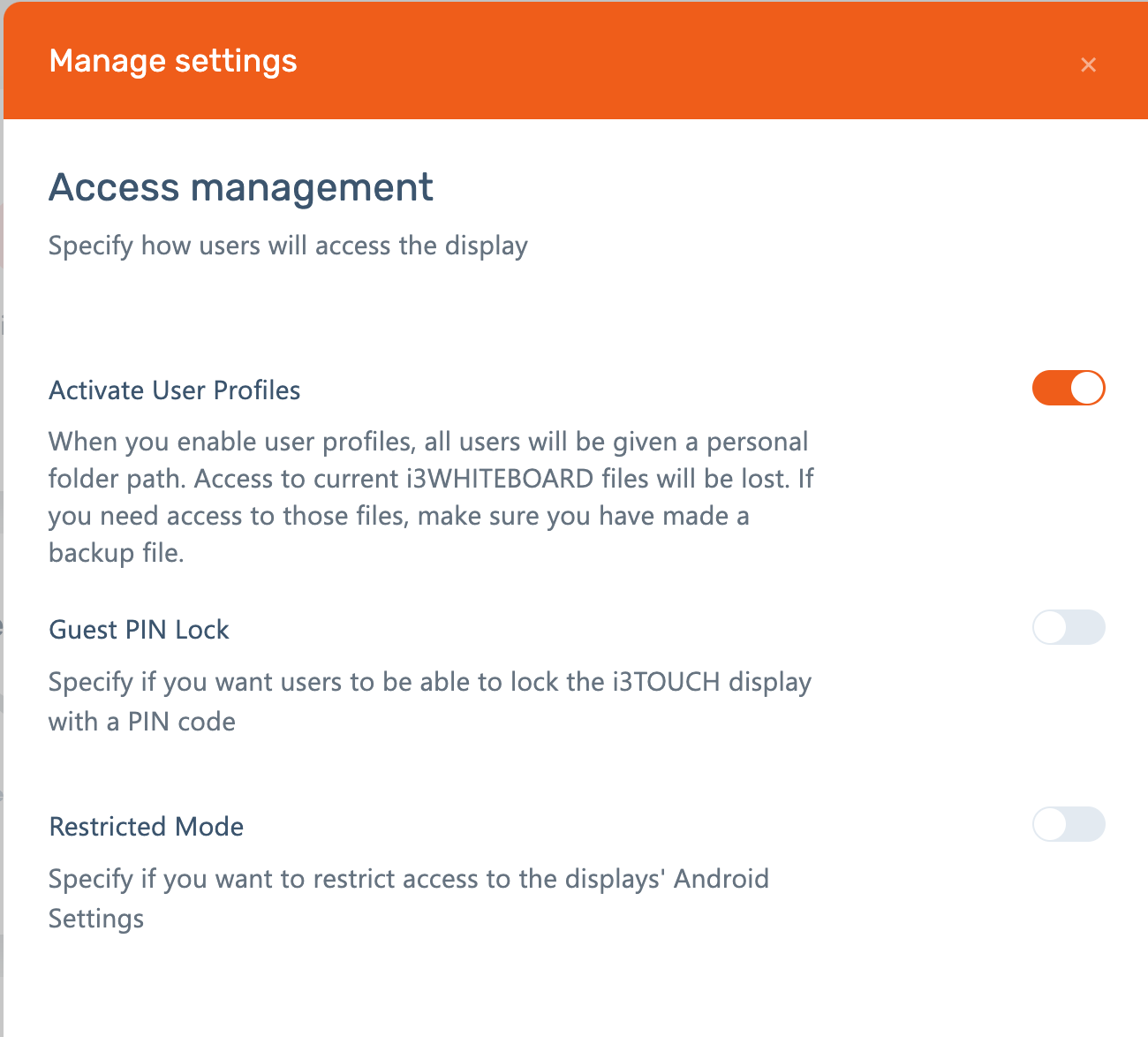
Task: Click the Guest PIN Lock description text
Action: (429, 683)
